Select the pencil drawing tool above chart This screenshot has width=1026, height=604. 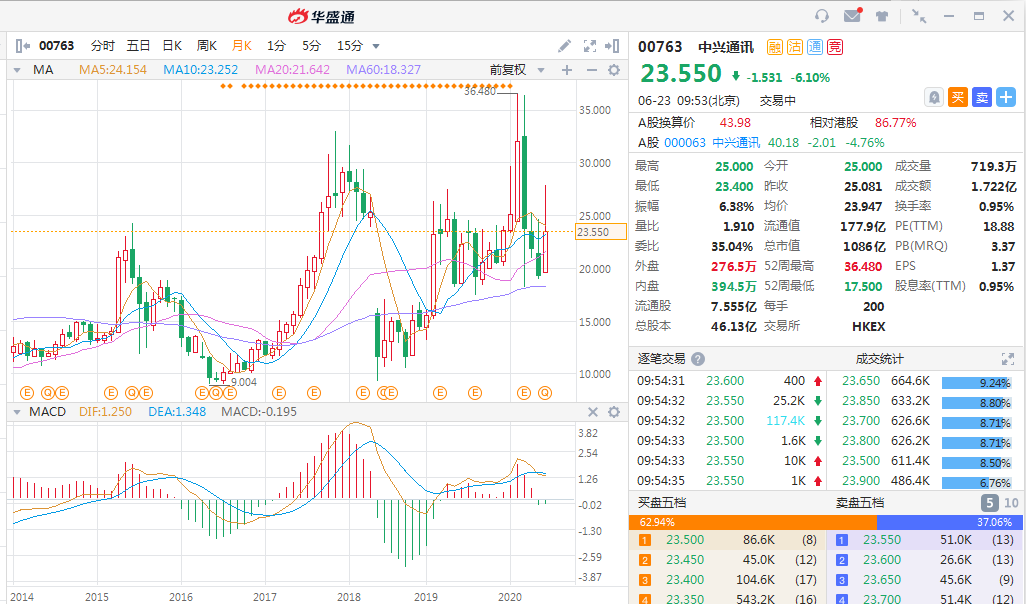tap(565, 46)
